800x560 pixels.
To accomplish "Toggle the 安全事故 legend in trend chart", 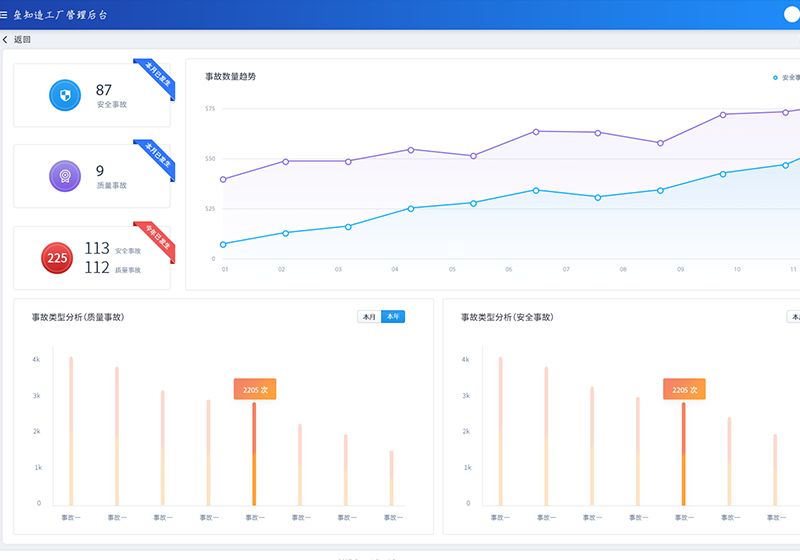I will (785, 77).
